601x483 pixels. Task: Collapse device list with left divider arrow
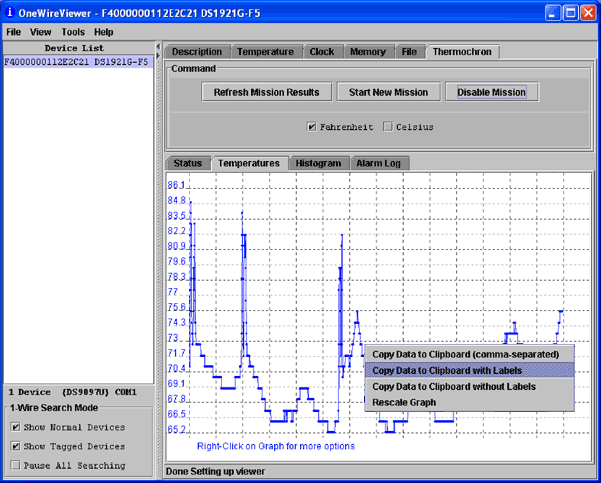160,46
